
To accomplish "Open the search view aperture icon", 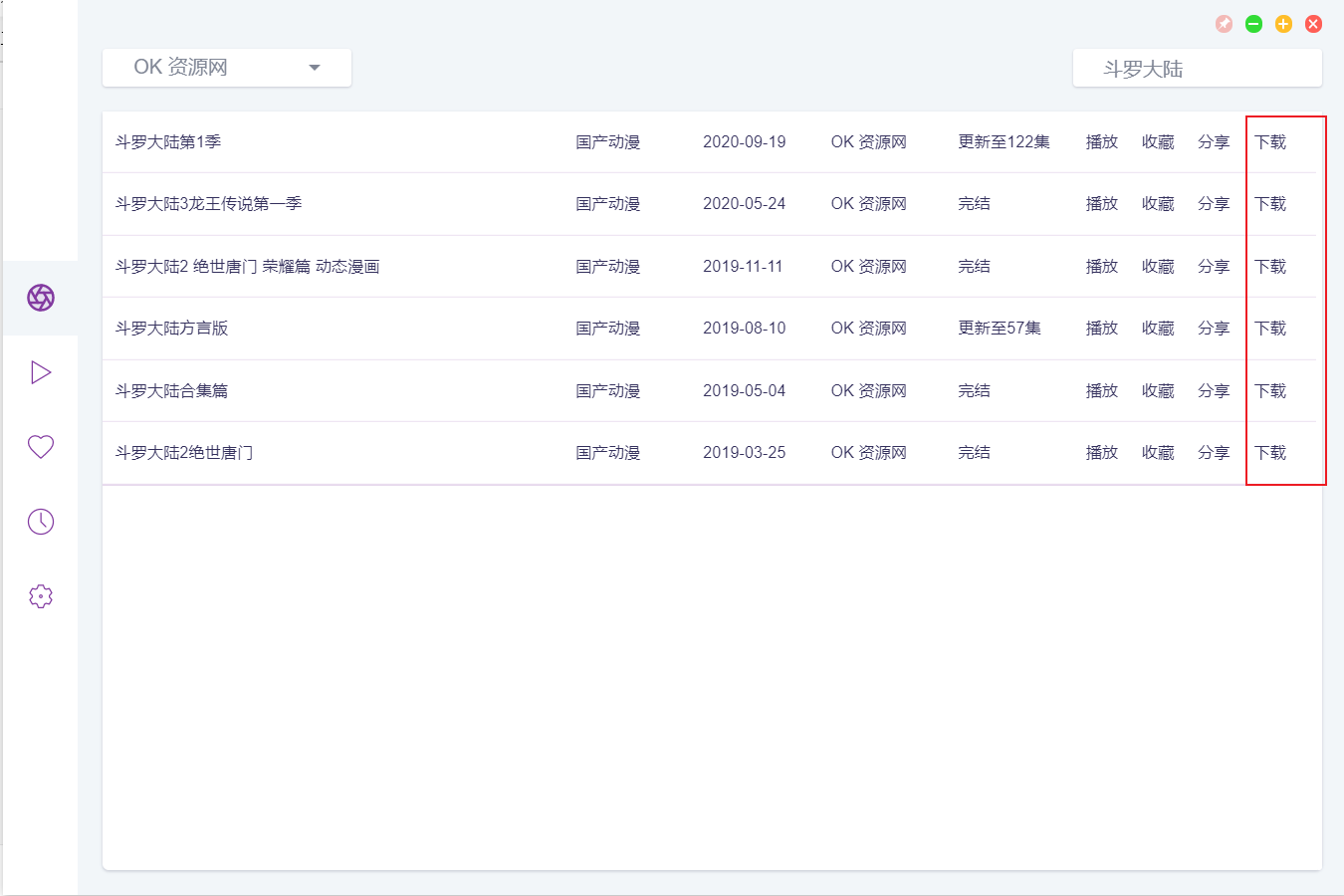I will coord(41,298).
